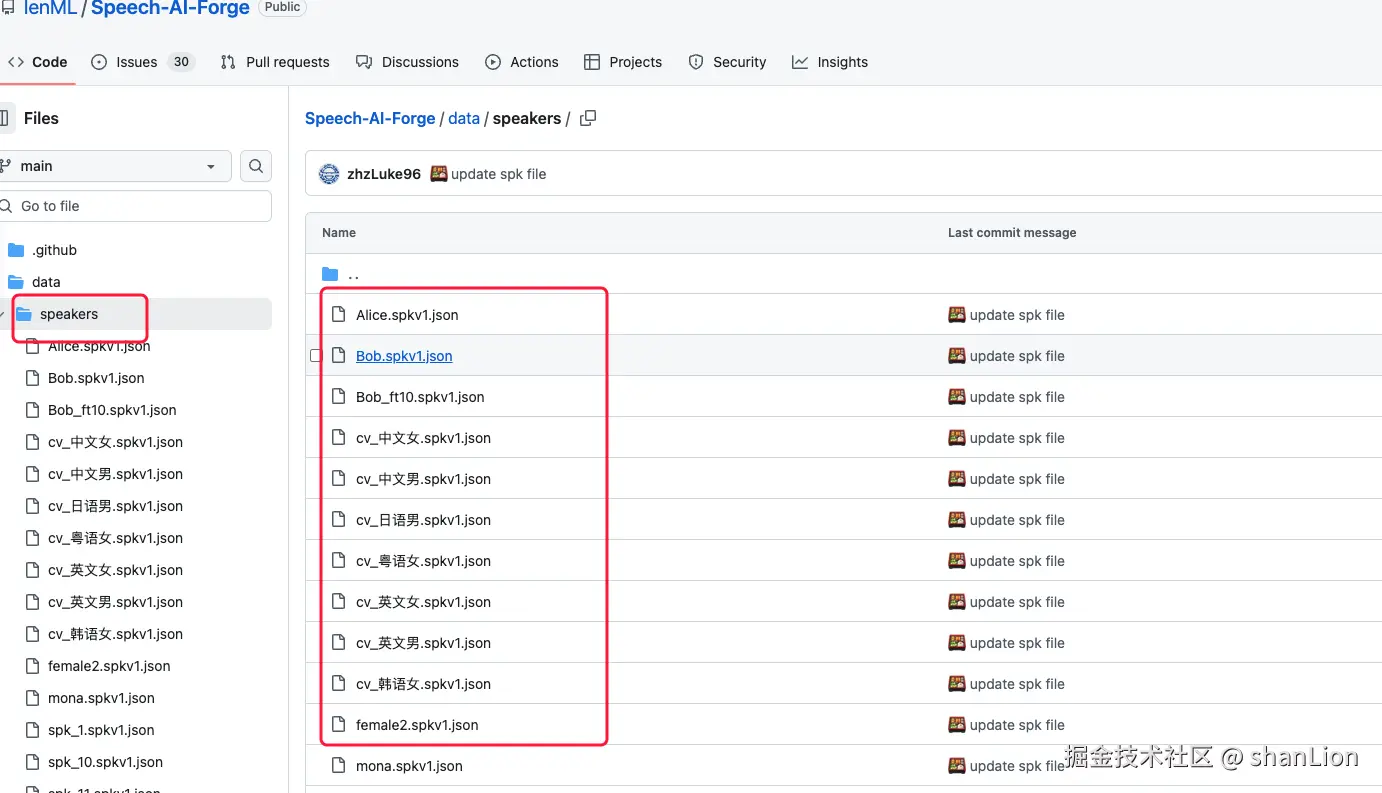Open the .github folder in tree
The height and width of the screenshot is (793, 1382).
(x=54, y=250)
